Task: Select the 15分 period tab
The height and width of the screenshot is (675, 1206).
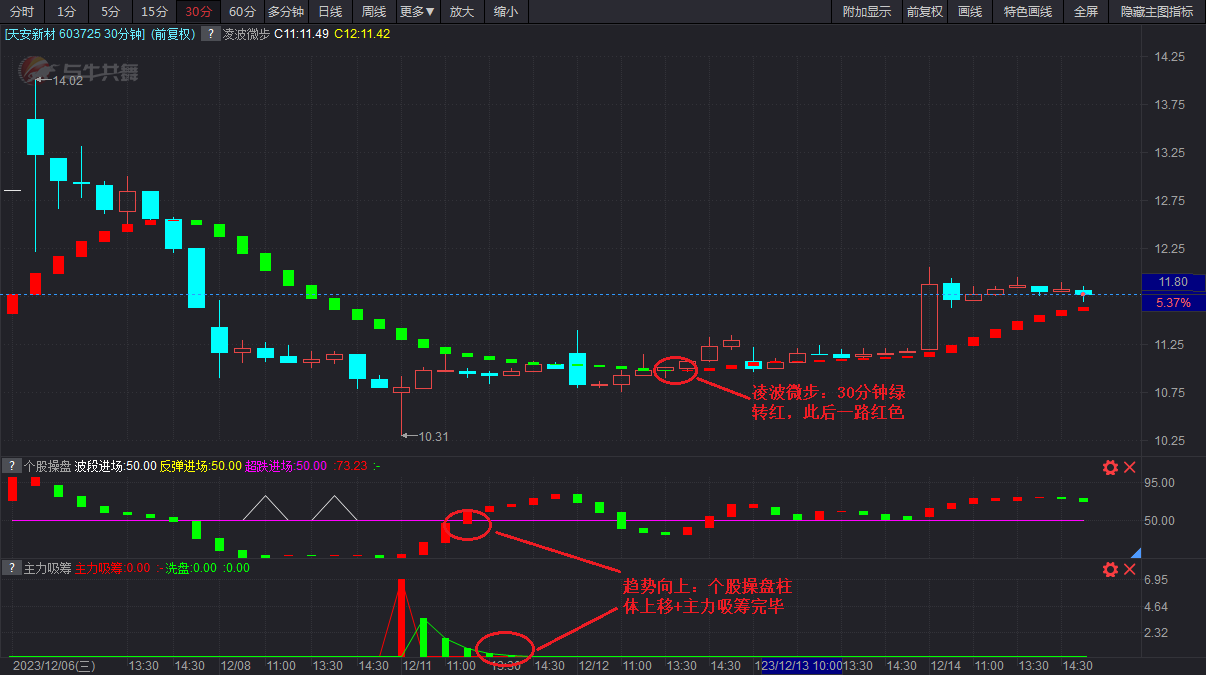Action: pyautogui.click(x=154, y=12)
